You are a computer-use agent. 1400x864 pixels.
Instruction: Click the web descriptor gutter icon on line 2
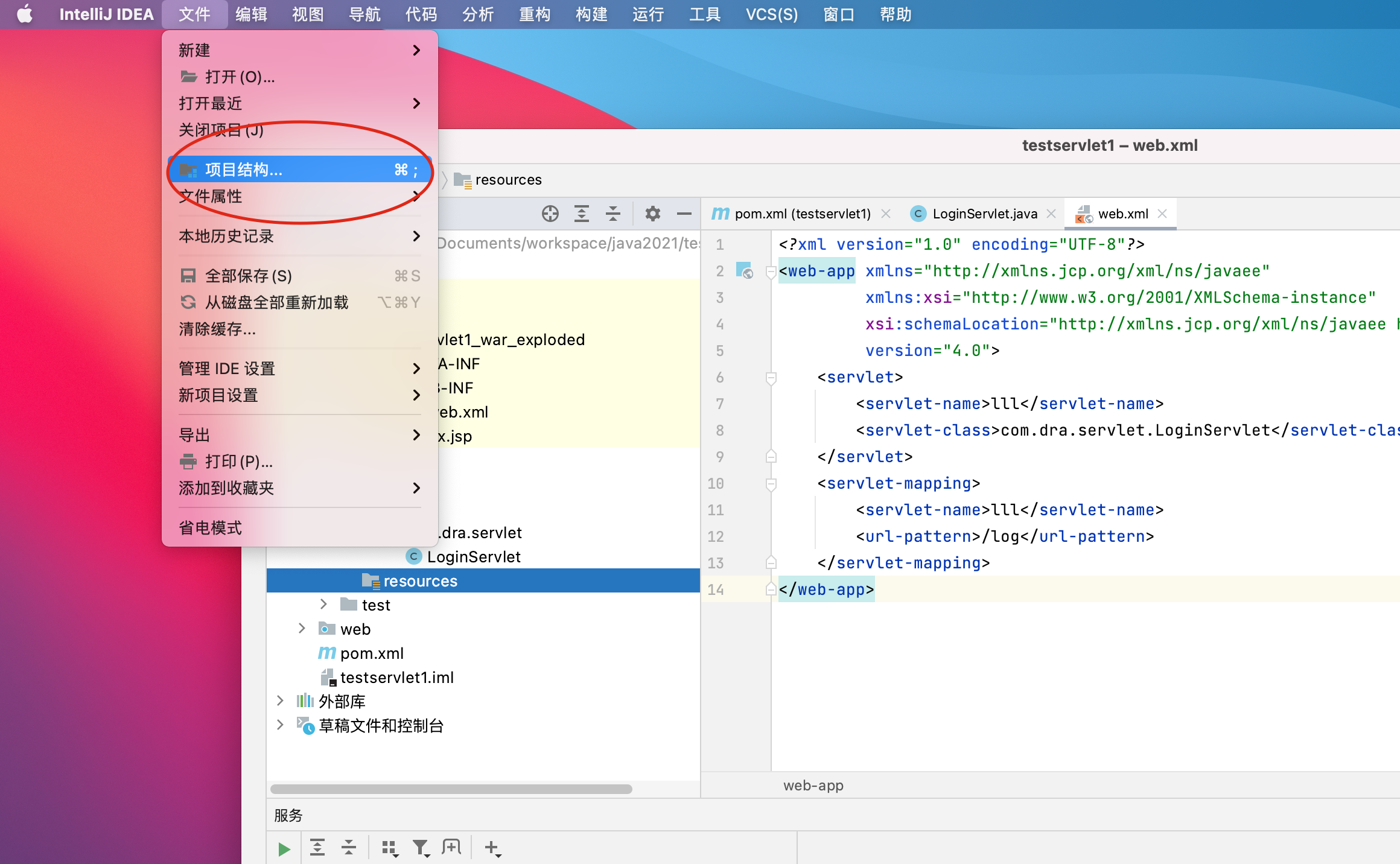click(x=745, y=270)
